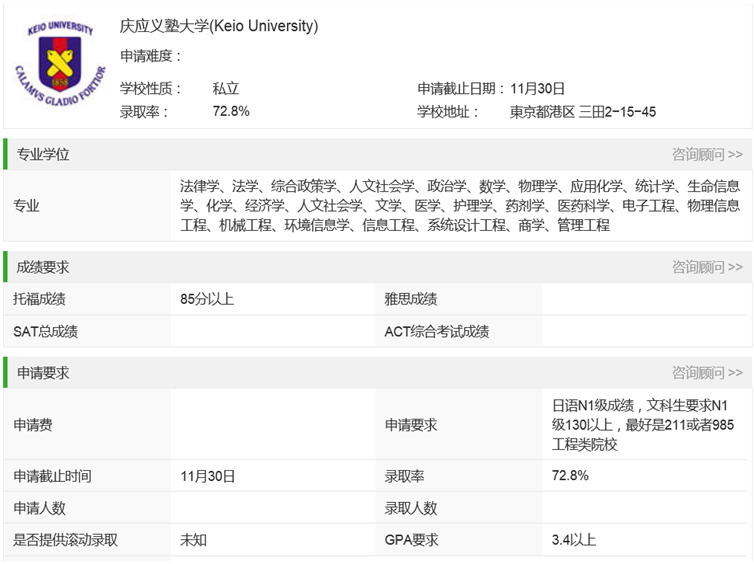Click the 雅思成绩 label
The width and height of the screenshot is (754, 564).
[411, 299]
